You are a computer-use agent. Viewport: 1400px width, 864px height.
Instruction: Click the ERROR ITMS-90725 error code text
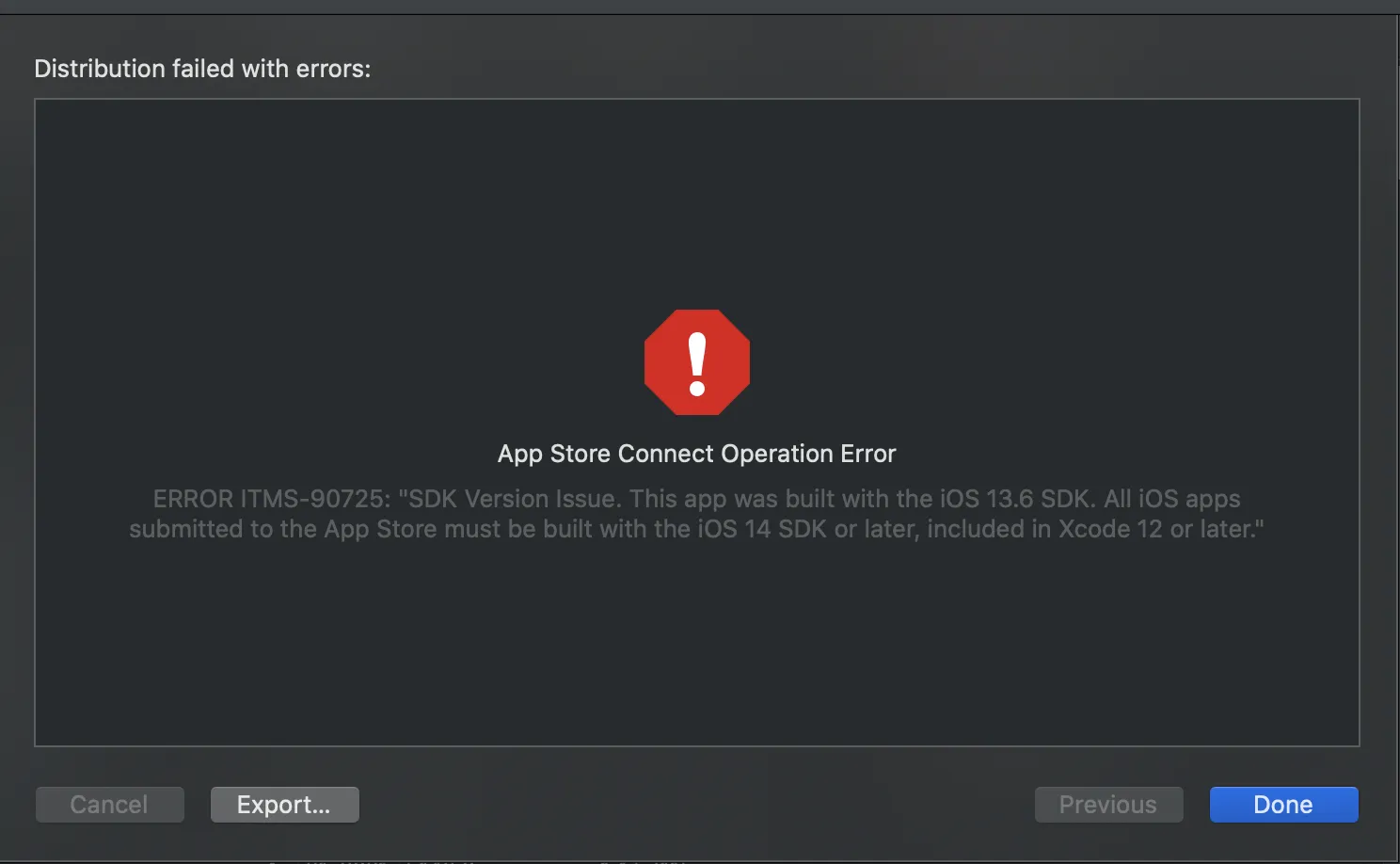coord(271,499)
